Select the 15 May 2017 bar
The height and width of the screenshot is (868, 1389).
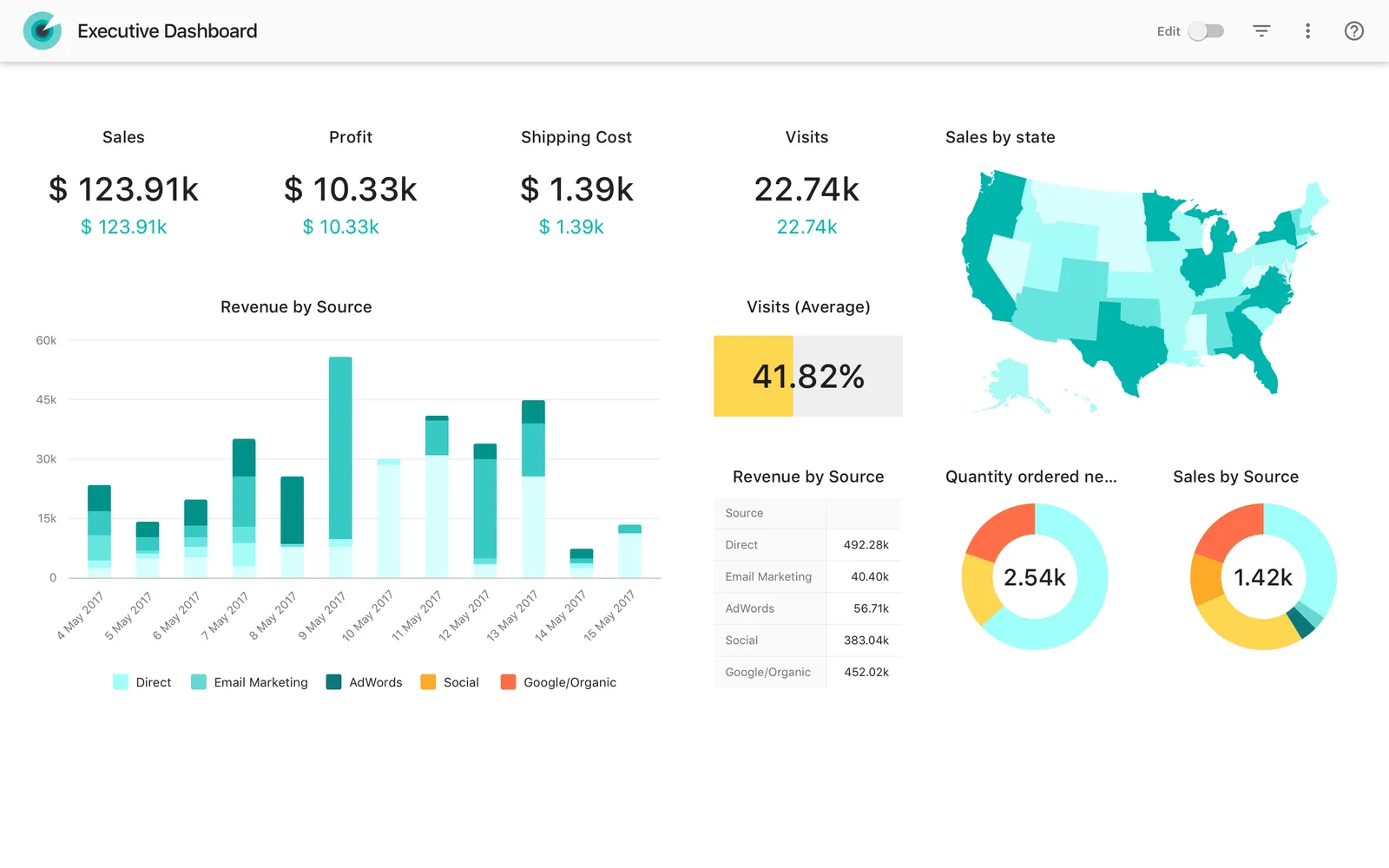[629, 551]
